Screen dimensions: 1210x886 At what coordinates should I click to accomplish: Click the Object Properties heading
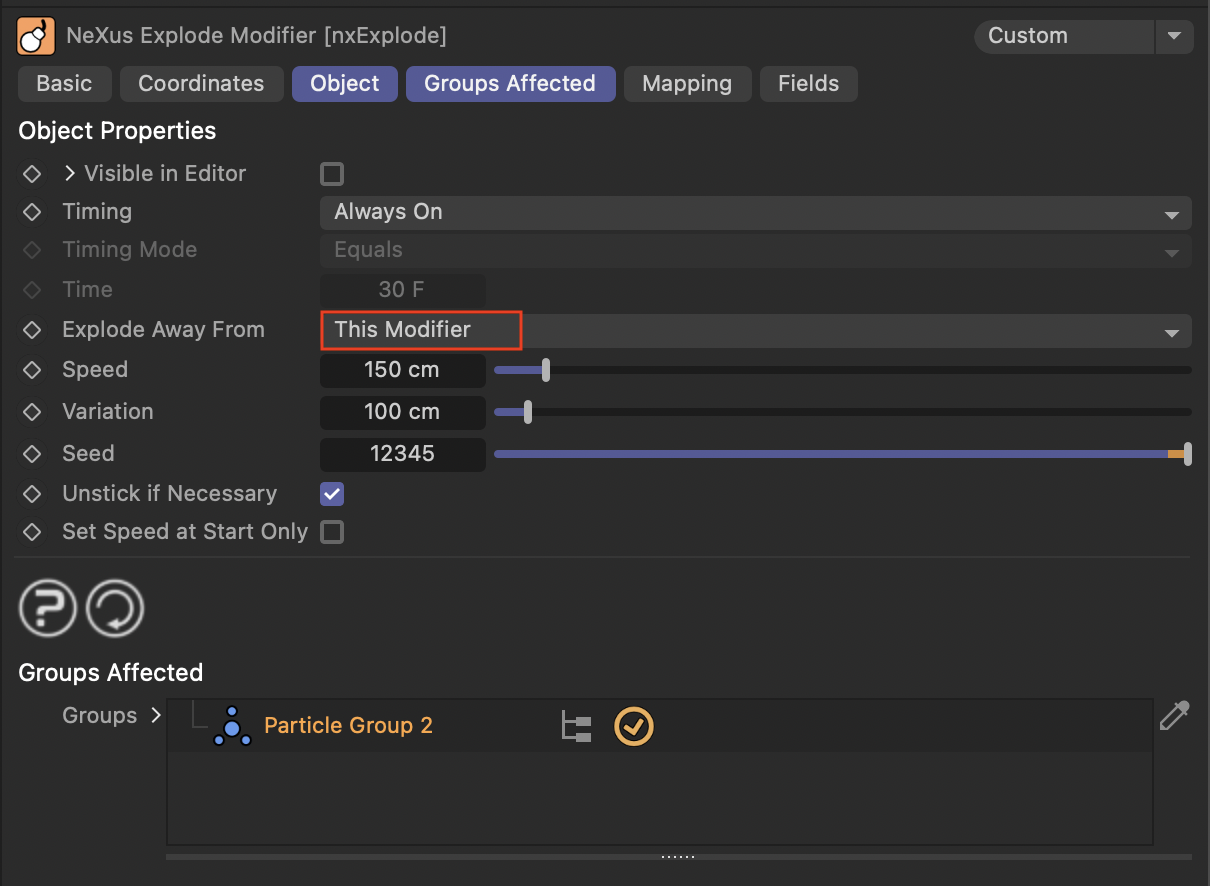(117, 131)
